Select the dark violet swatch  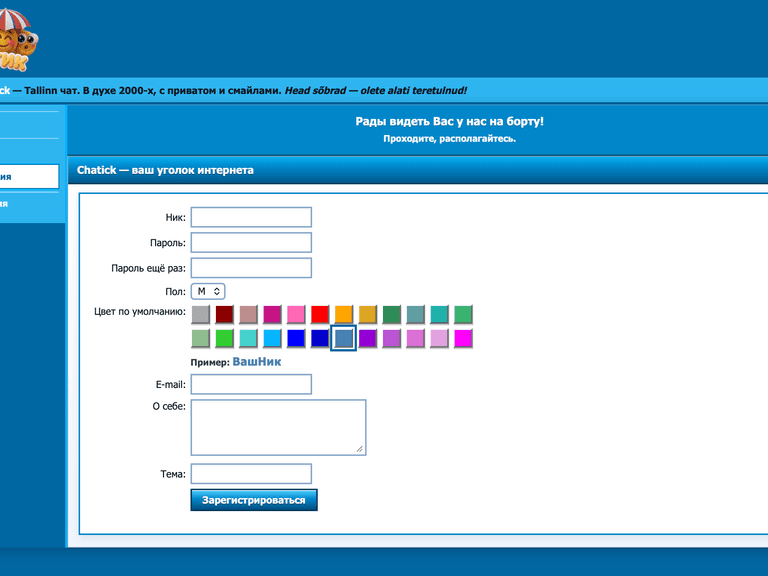tap(368, 338)
